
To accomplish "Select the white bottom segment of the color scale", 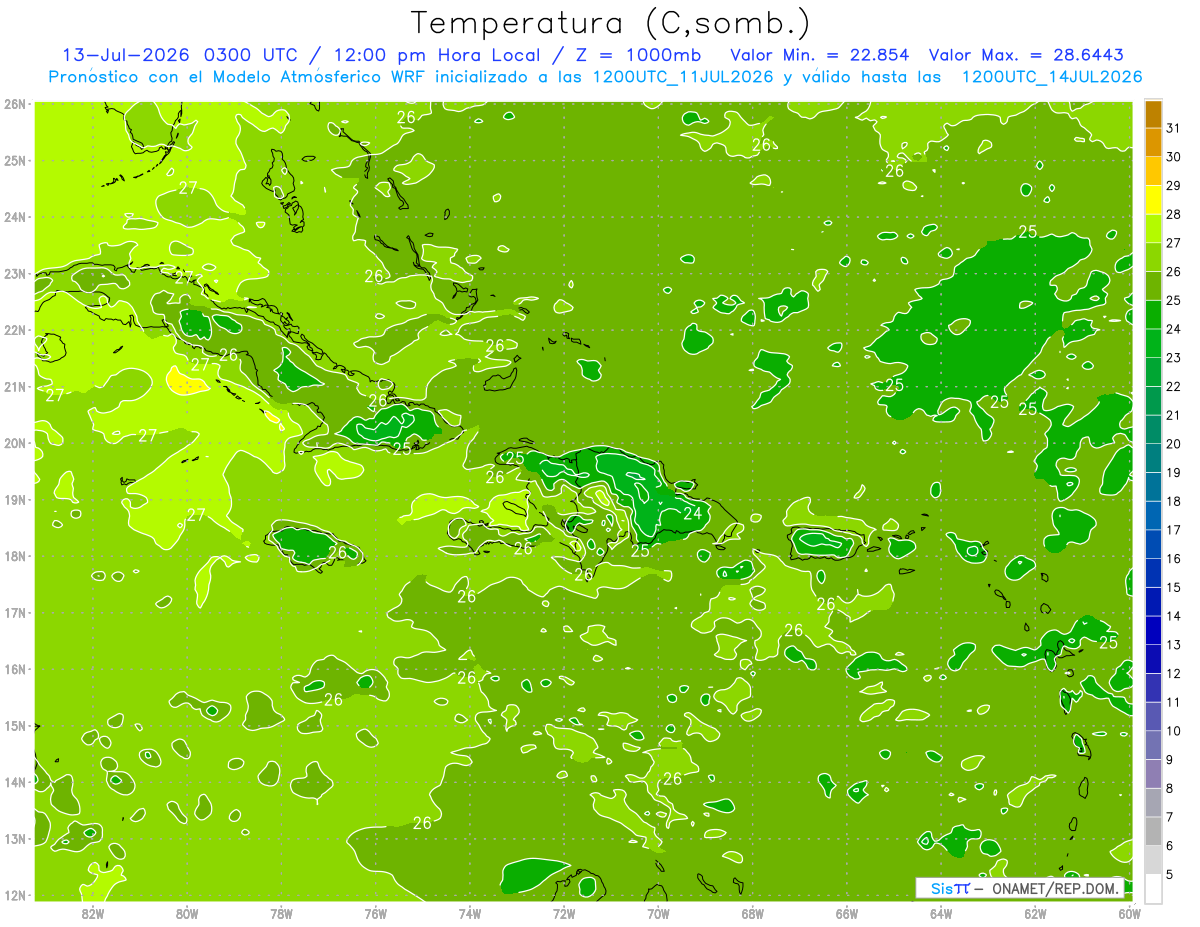I will click(1153, 888).
